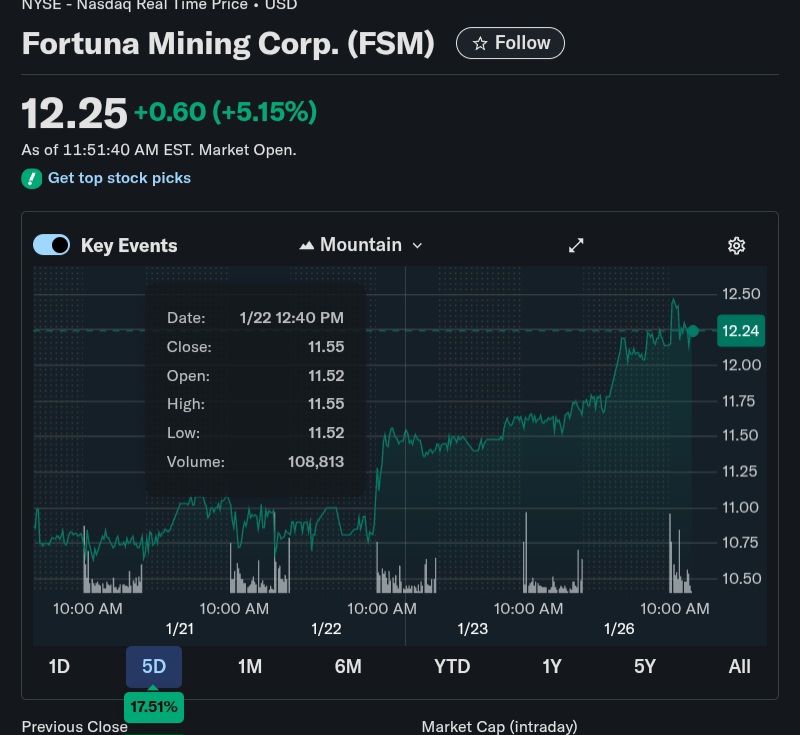Click the Market Cap (intraday) label
The height and width of the screenshot is (735, 800).
click(x=499, y=727)
